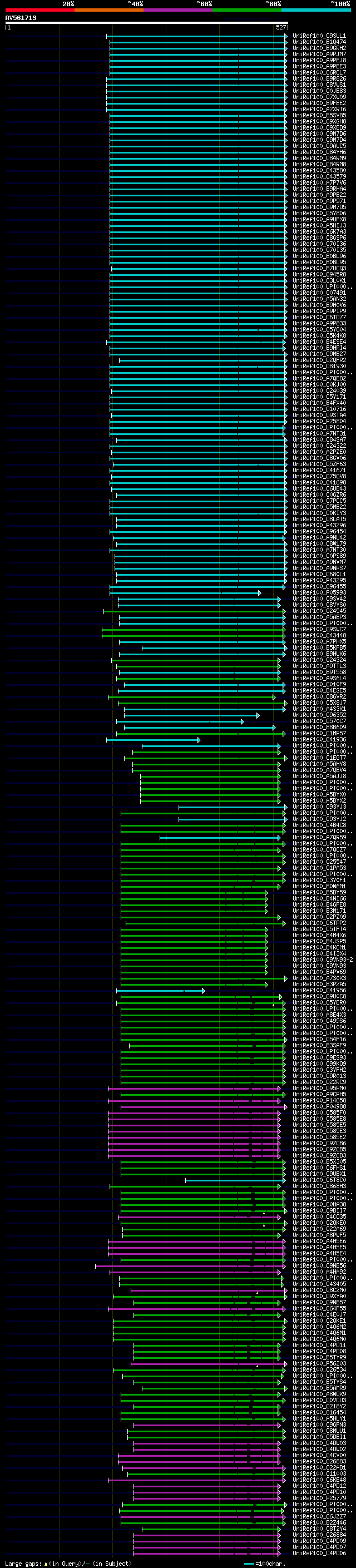
Task: Click label UniRef100_Q96352
Action: (319, 715)
